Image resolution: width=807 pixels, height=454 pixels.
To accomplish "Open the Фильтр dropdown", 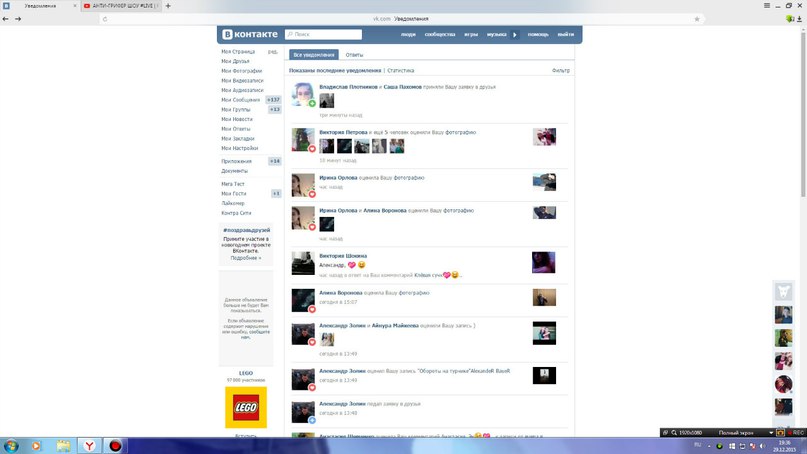I will (560, 71).
